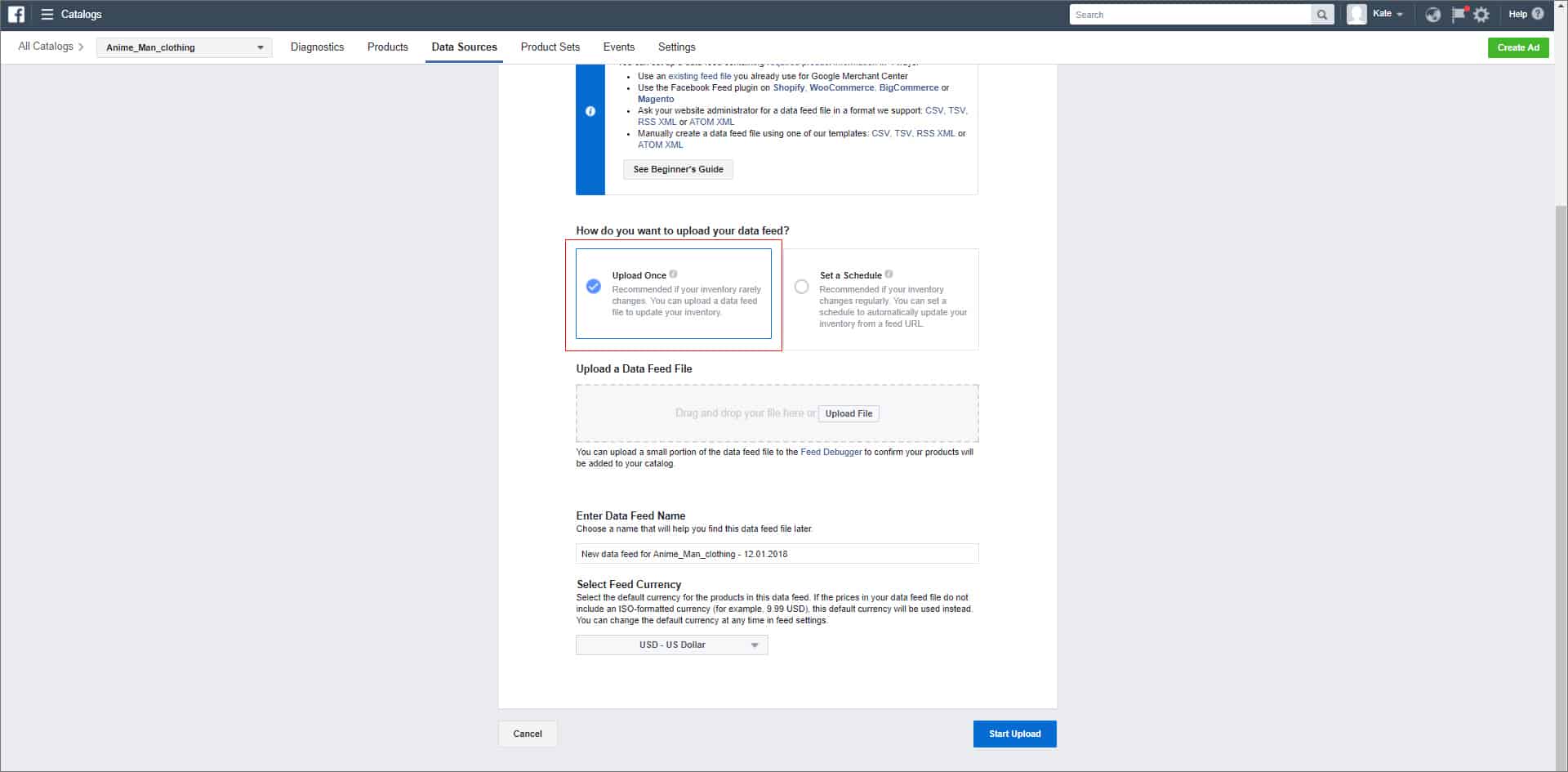Open the Upload Once info tooltip icon
The height and width of the screenshot is (772, 1568).
(x=674, y=274)
